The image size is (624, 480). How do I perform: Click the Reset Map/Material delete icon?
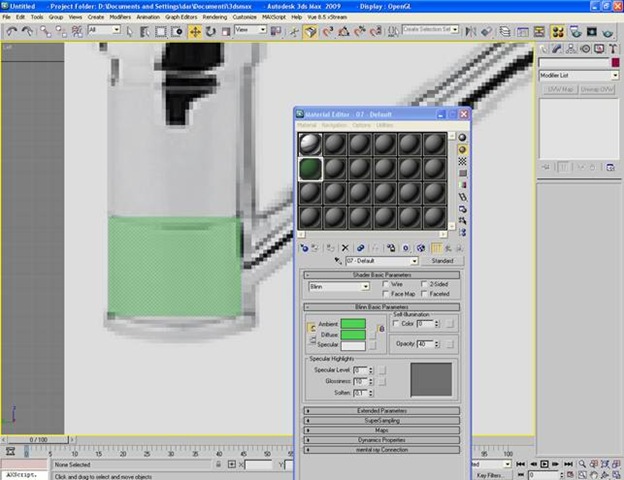(x=345, y=247)
